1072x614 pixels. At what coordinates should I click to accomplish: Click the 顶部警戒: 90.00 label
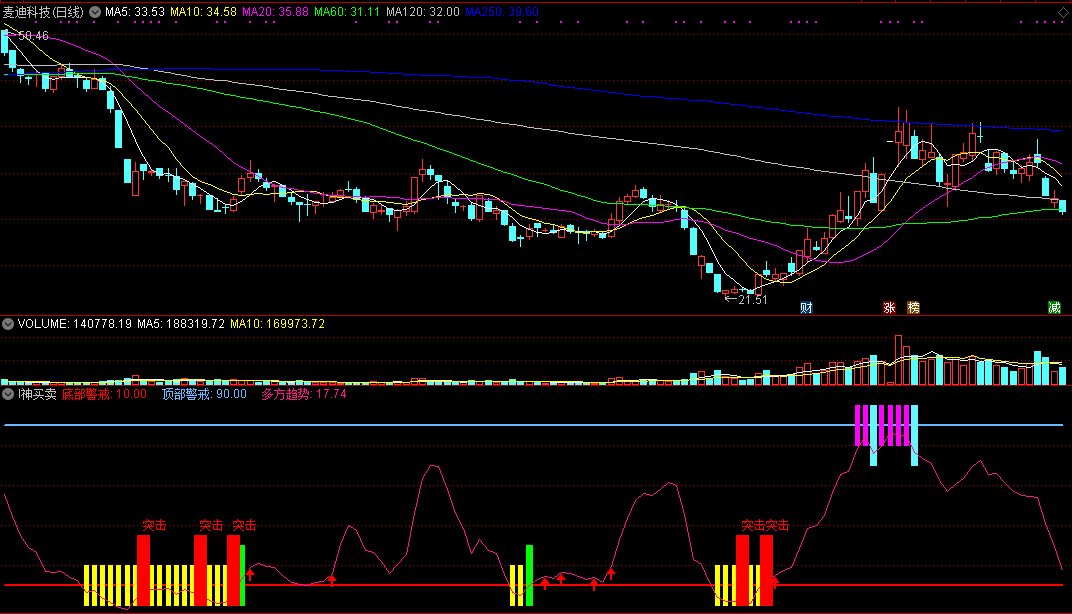click(204, 395)
